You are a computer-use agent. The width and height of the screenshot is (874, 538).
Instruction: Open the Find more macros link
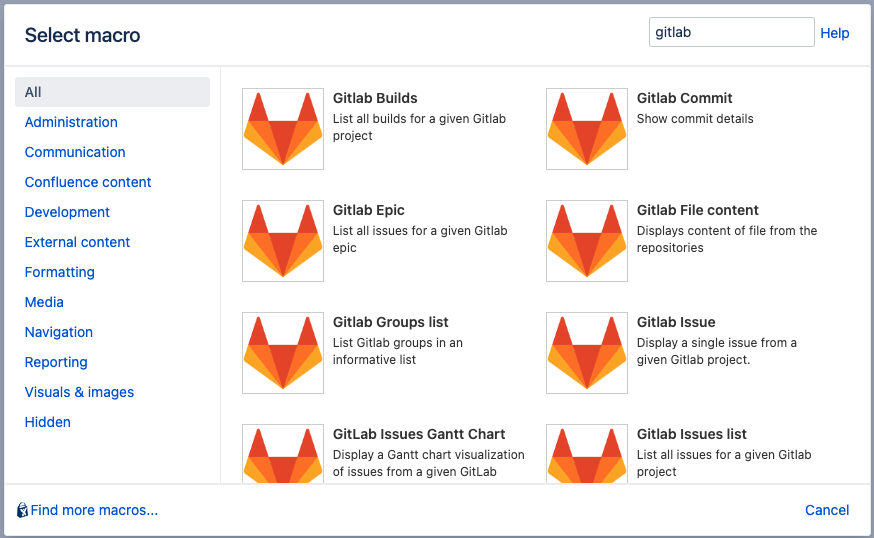coord(94,510)
